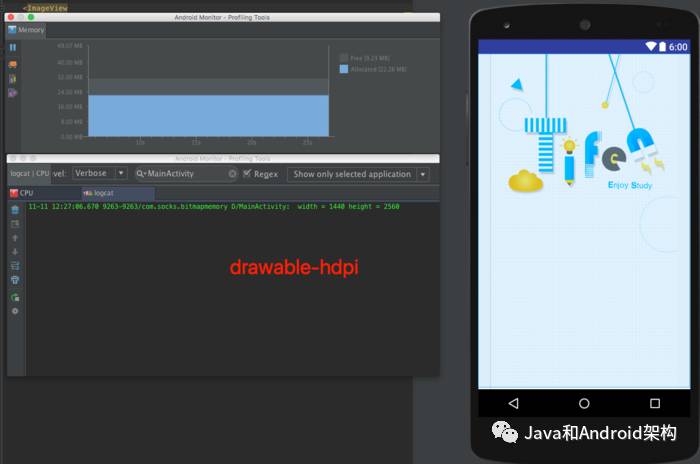Open the Verbose log level dropdown
Screen dimensions: 700x464
100,173
